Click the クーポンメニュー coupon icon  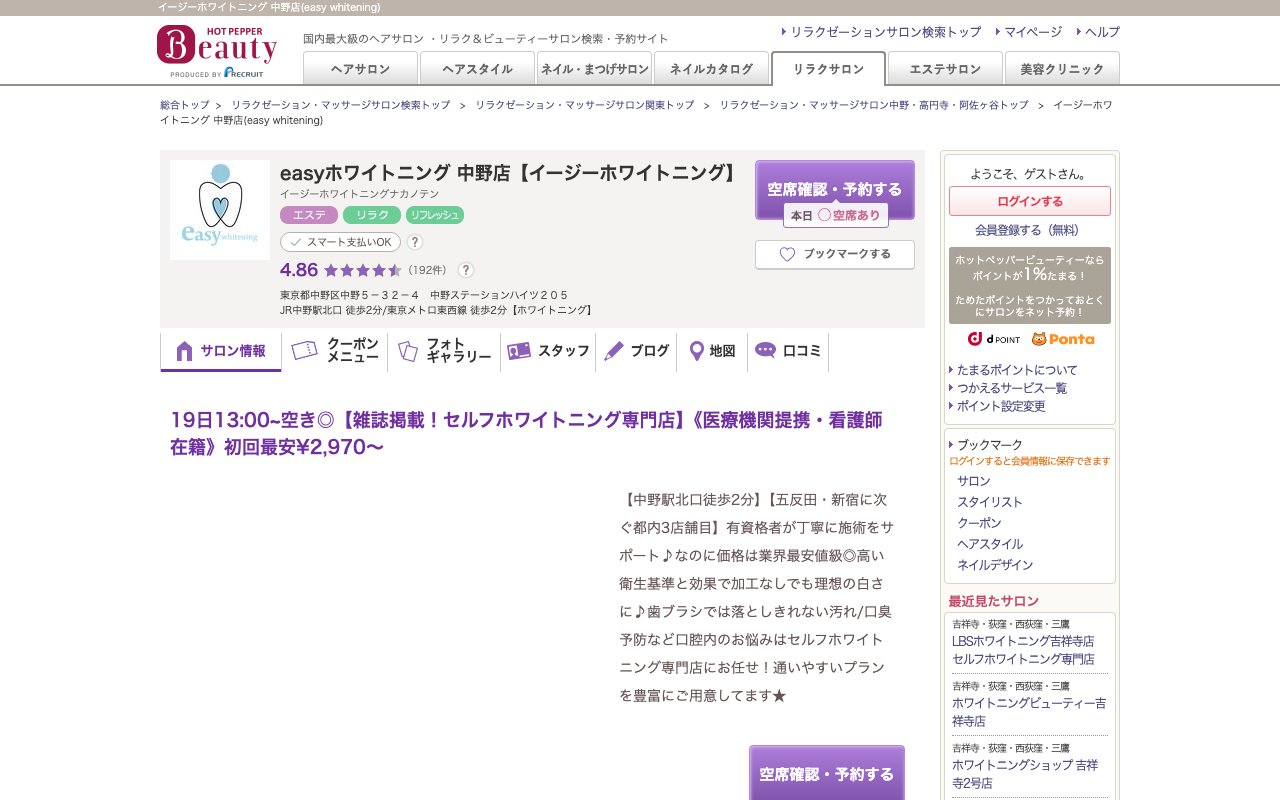tap(304, 350)
